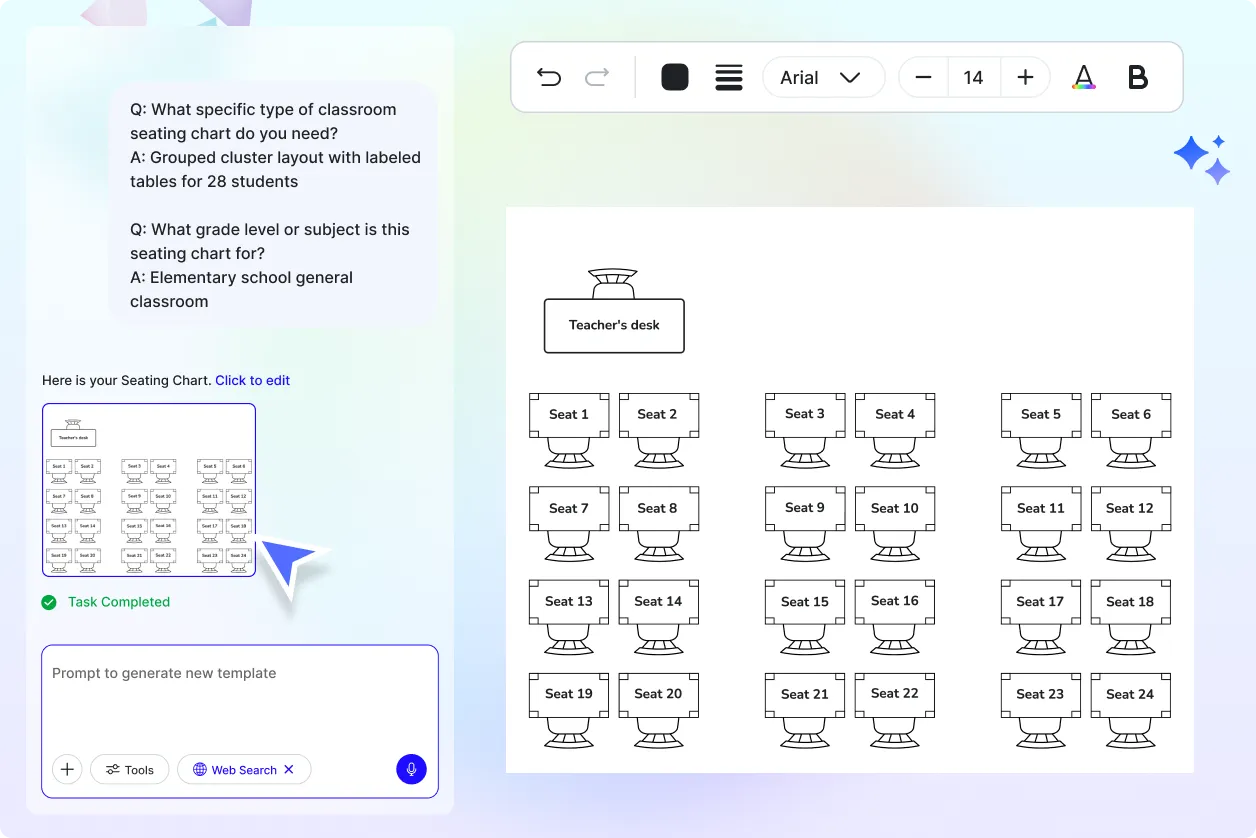Select the Seat 3 desk
The width and height of the screenshot is (1256, 838).
click(x=805, y=415)
